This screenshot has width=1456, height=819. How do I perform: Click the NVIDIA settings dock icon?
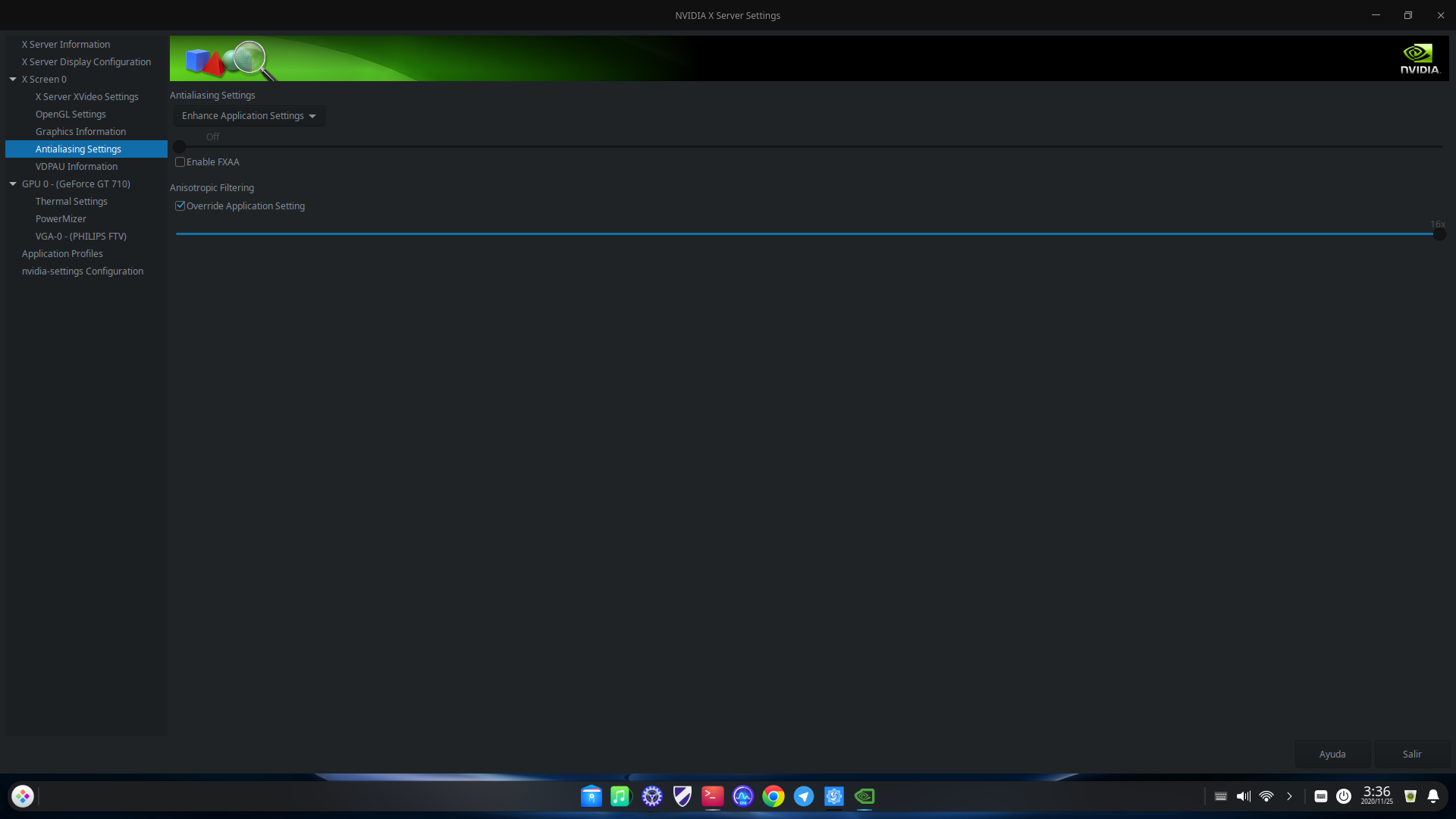coord(864,796)
